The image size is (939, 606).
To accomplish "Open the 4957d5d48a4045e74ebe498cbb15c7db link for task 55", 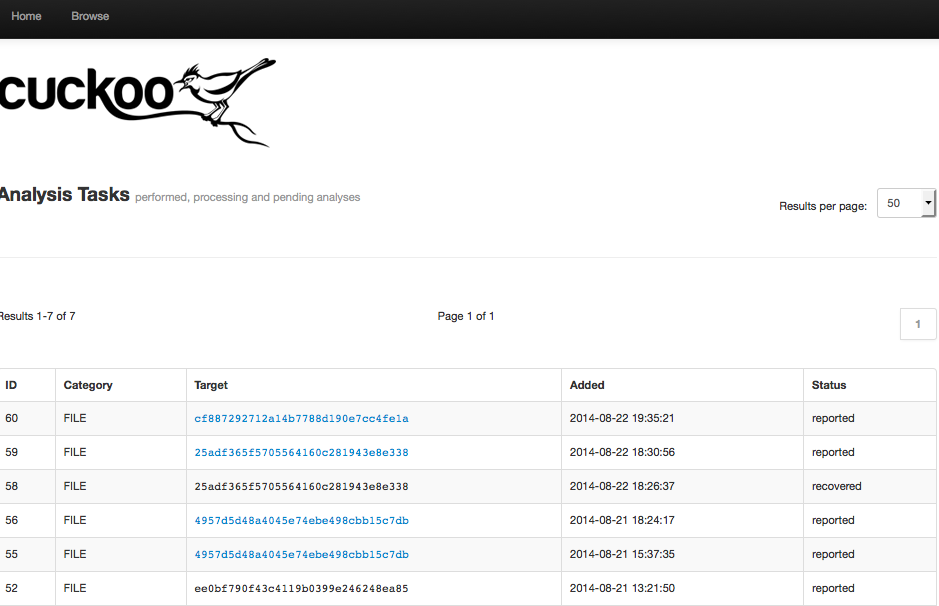I will (301, 555).
